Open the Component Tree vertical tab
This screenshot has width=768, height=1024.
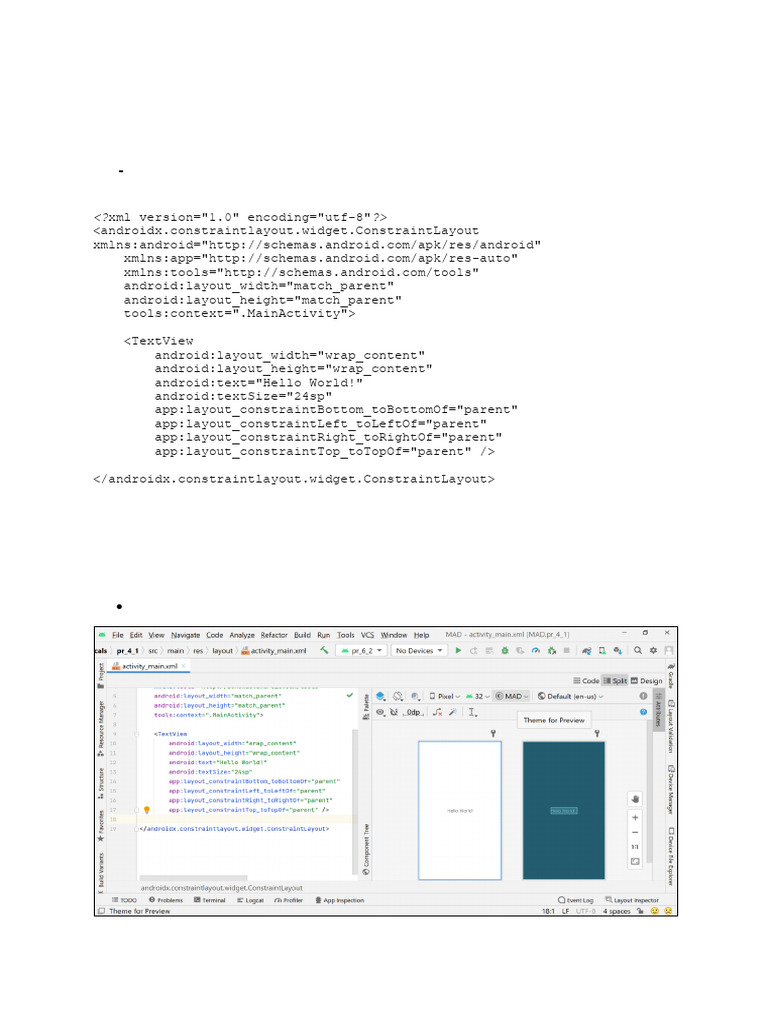[366, 849]
